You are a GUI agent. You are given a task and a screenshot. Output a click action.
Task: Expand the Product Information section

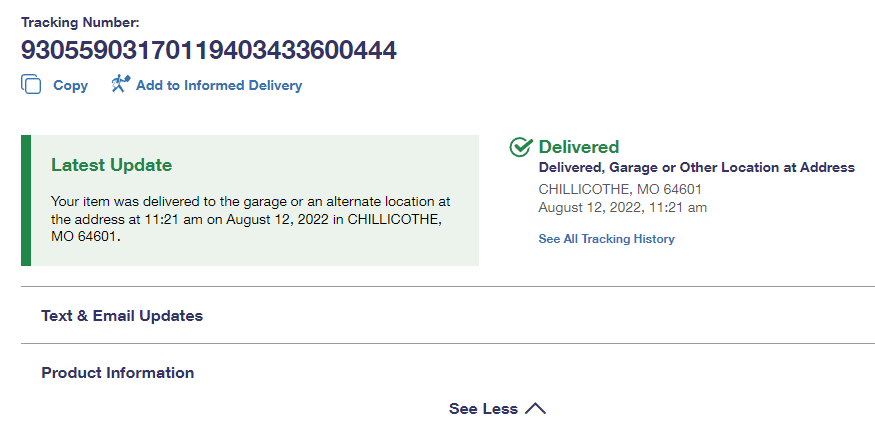point(118,373)
